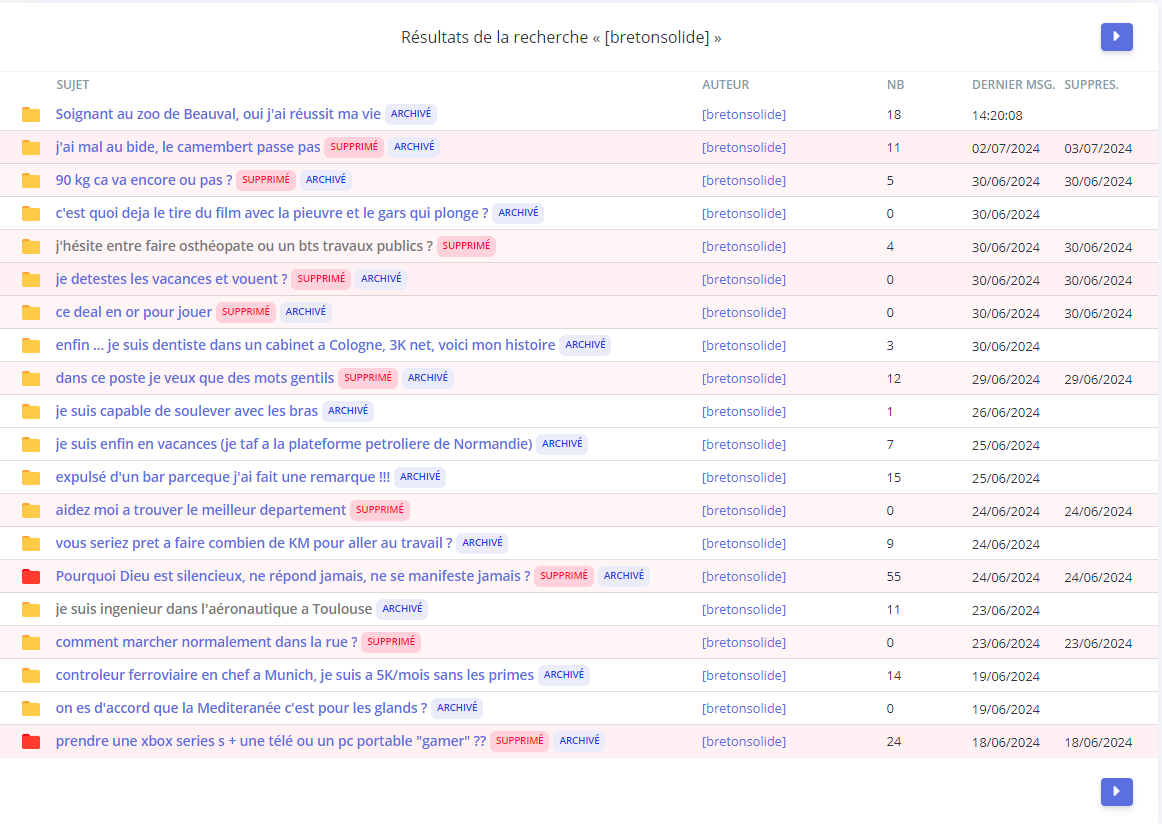This screenshot has height=824, width=1162.
Task: Click folder icon for dentiste Cologne topic
Action: (x=31, y=345)
